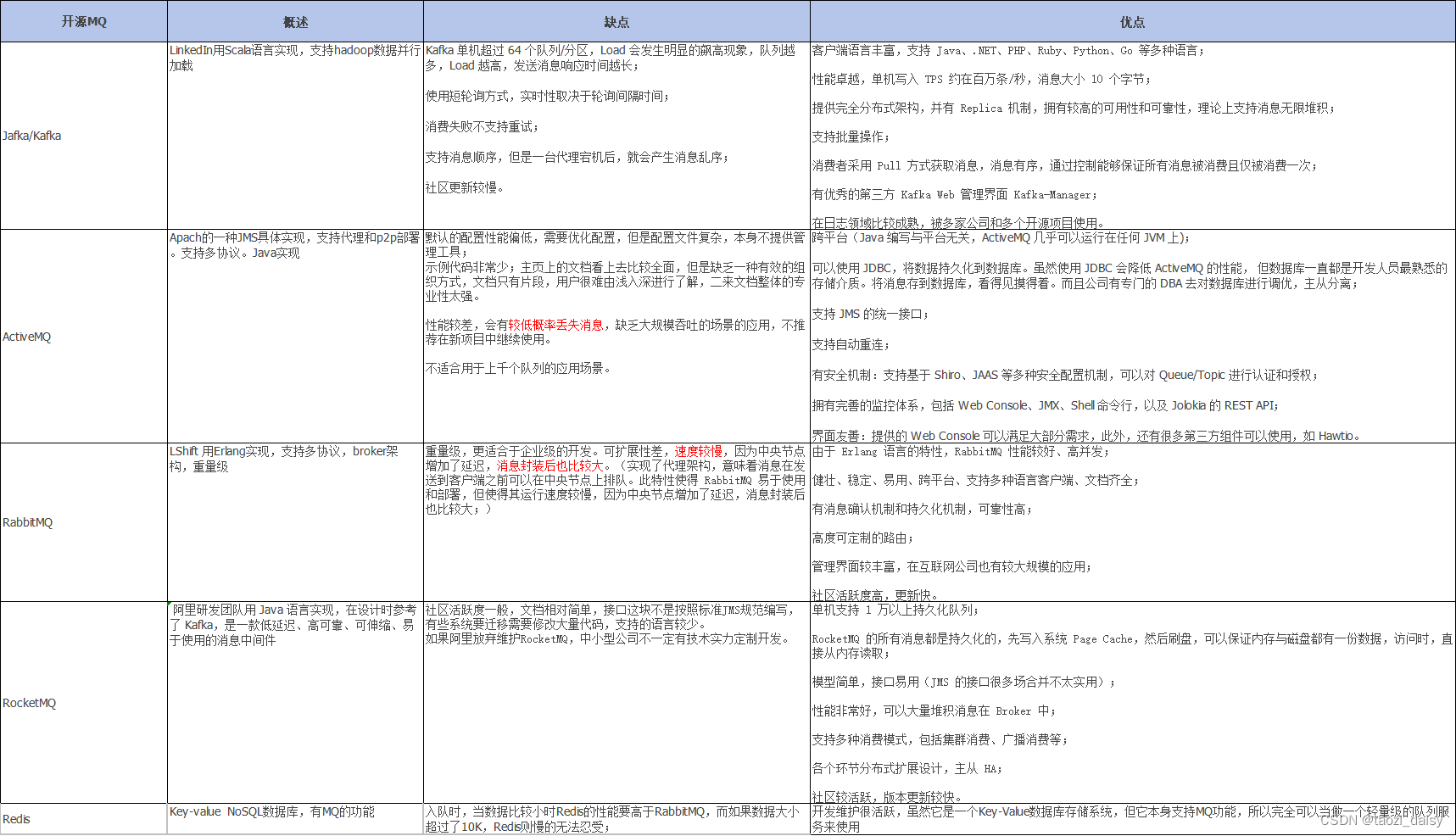Click the RocketMQ row label
Screen dimensions: 1456x836
point(30,703)
